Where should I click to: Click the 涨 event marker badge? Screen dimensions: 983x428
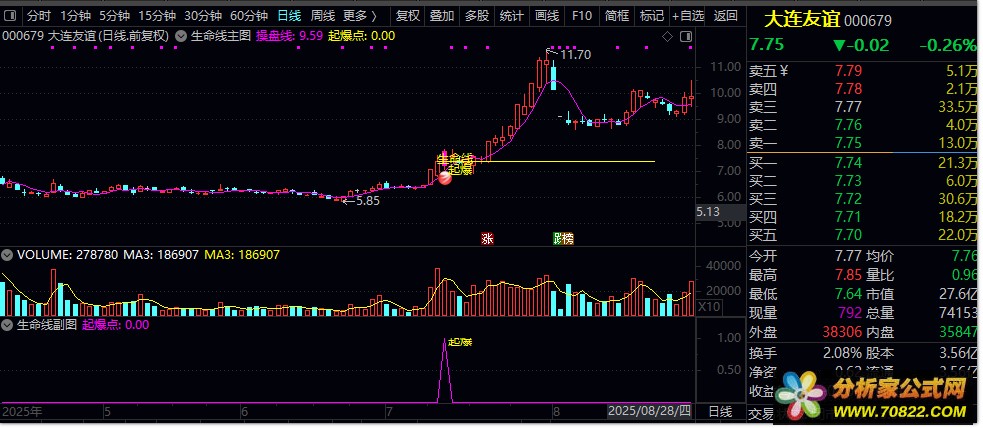487,238
